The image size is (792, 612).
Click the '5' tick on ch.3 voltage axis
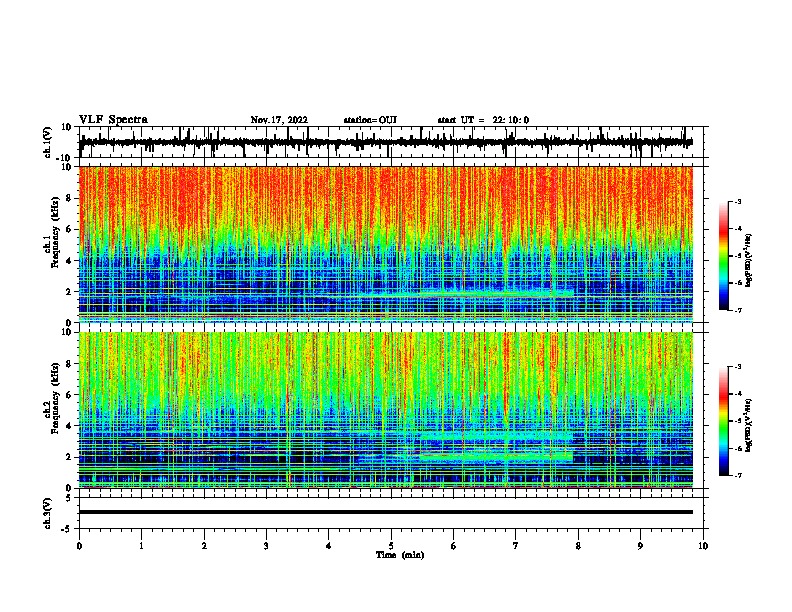click(x=70, y=498)
